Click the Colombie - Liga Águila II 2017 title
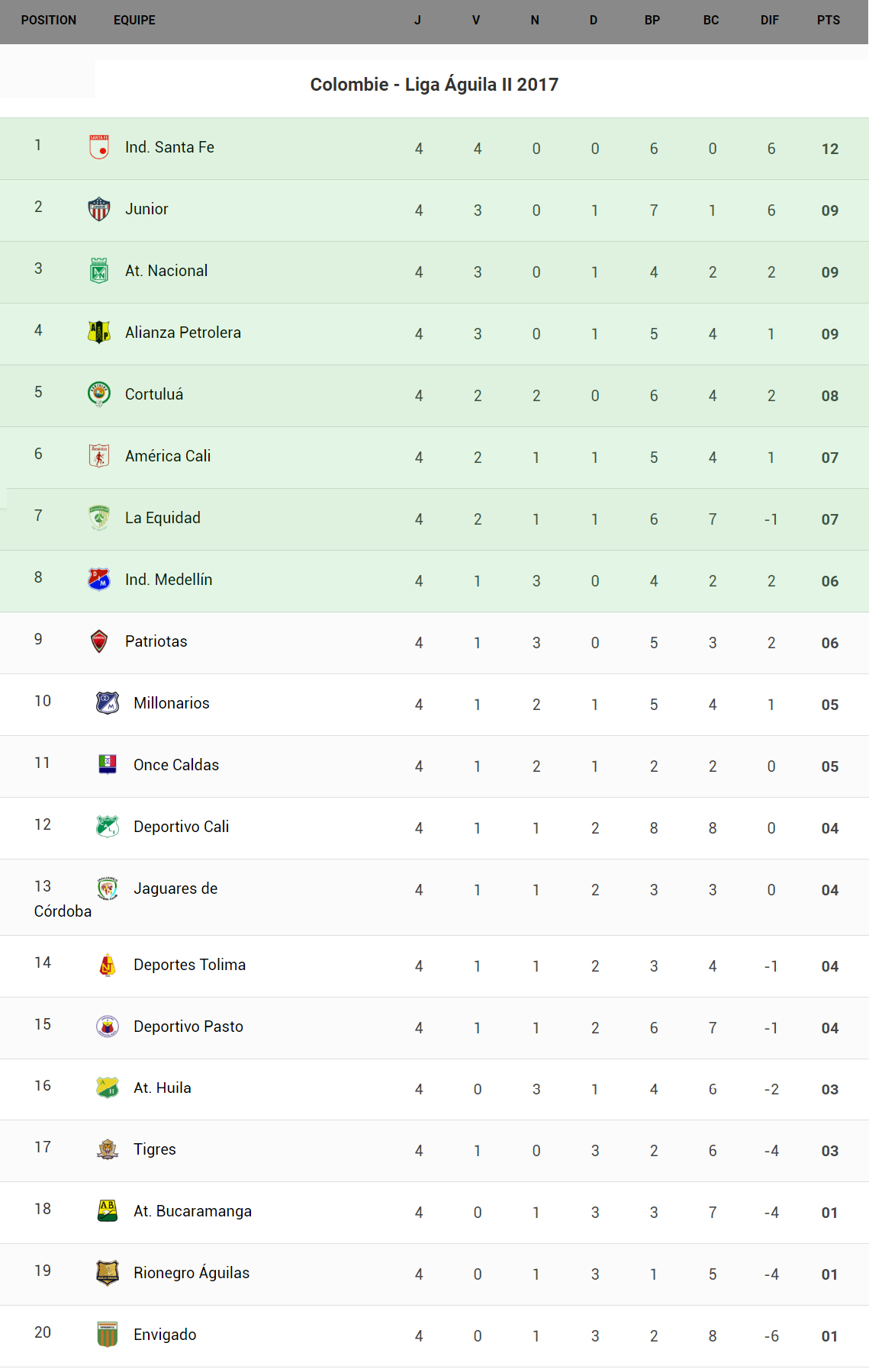 [434, 85]
